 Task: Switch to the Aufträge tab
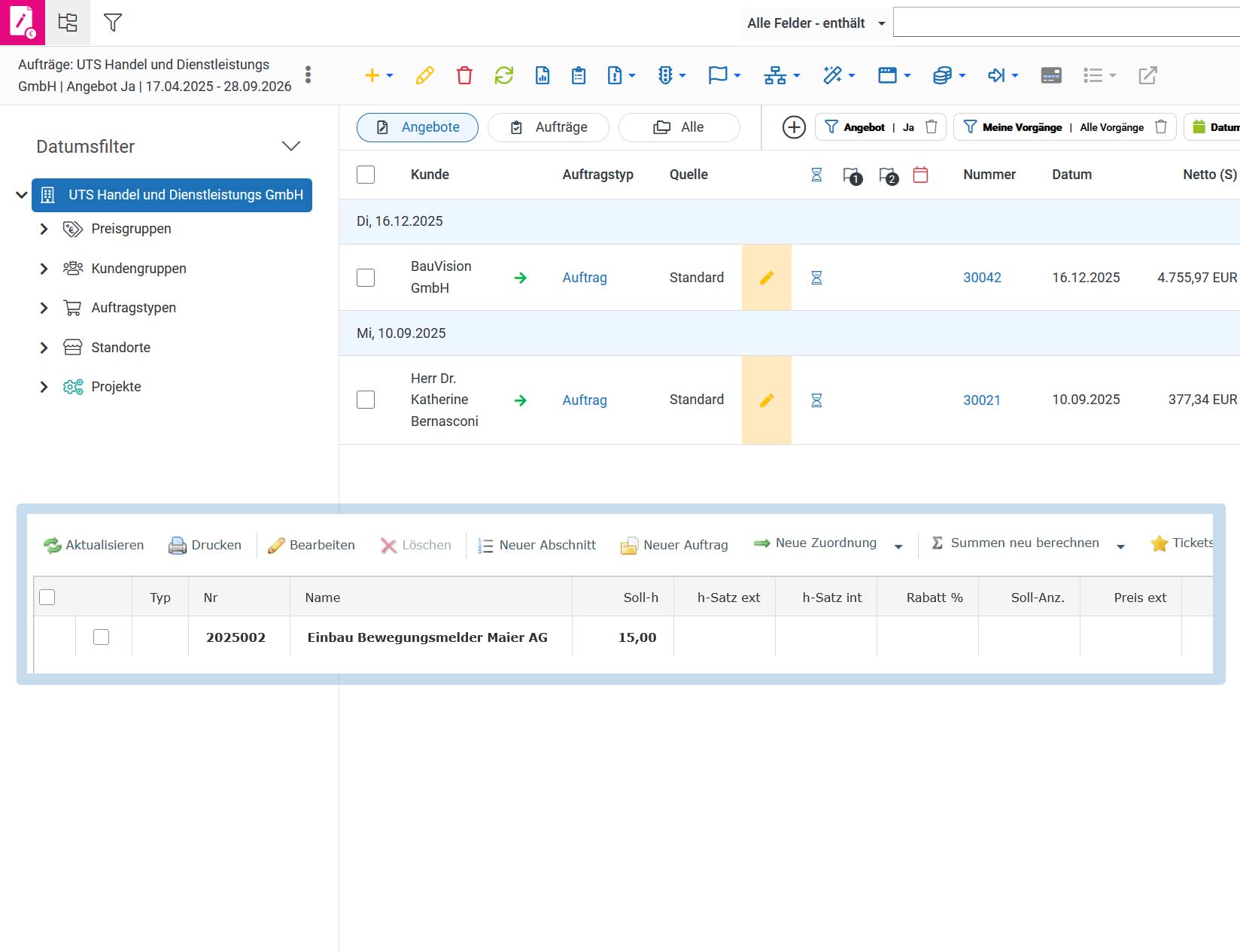tap(549, 127)
